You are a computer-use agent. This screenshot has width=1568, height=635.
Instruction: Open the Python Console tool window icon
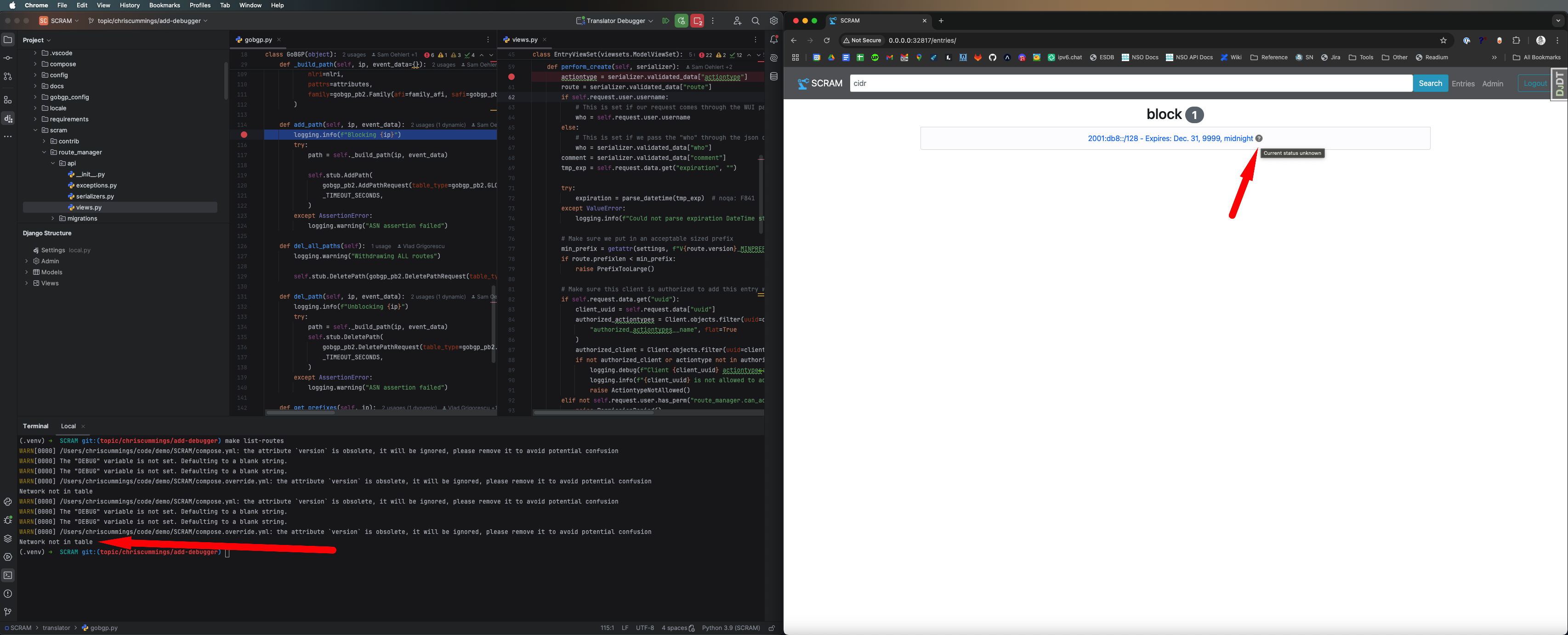click(x=8, y=502)
